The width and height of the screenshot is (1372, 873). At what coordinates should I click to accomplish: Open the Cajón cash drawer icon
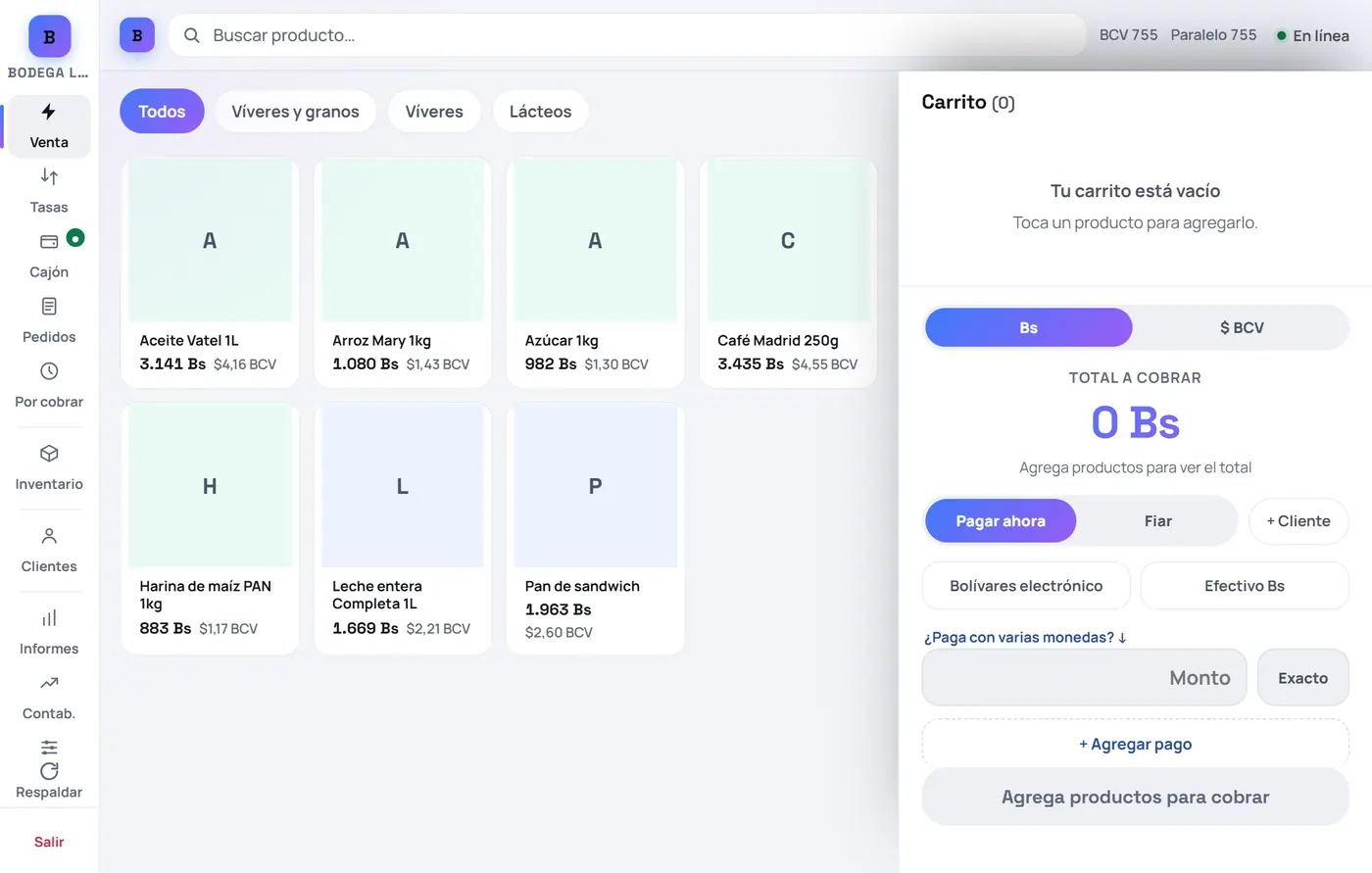tap(49, 241)
